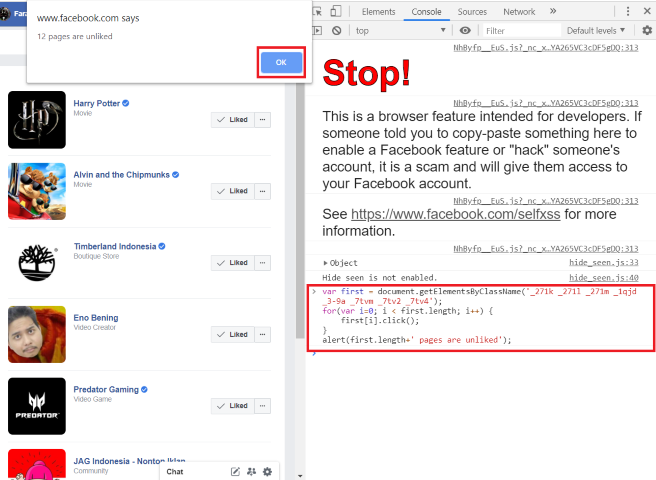The width and height of the screenshot is (656, 480).
Task: Open the JAG Indonesia page link
Action: click(129, 461)
